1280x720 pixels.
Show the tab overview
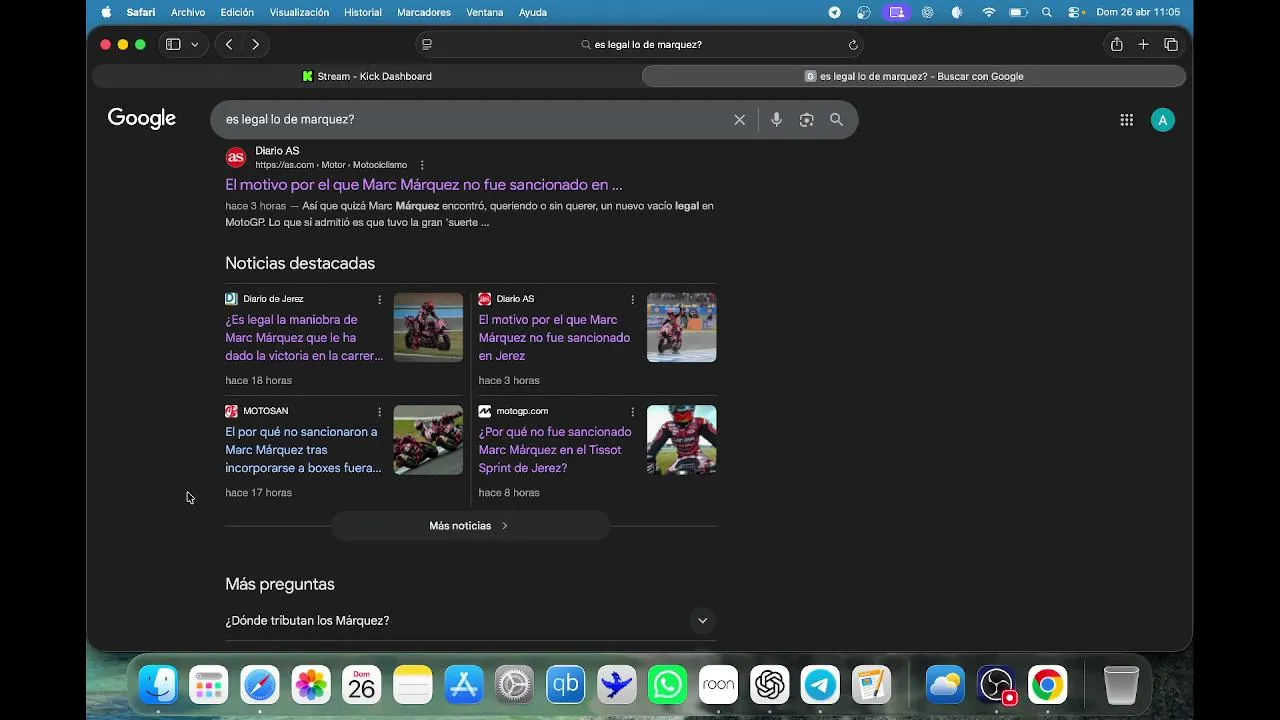coord(1171,44)
